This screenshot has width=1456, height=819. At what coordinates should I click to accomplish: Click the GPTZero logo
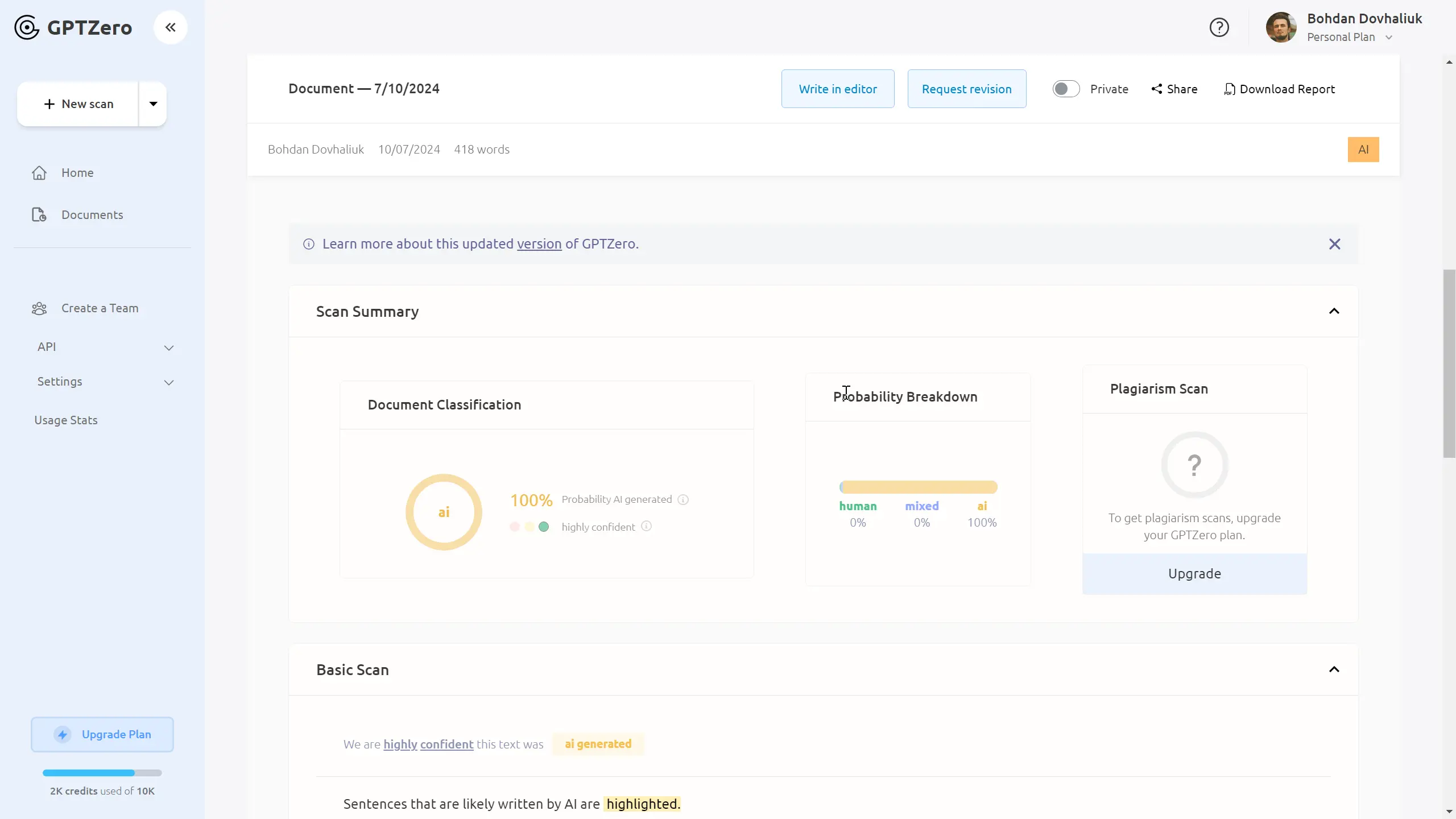pyautogui.click(x=73, y=27)
